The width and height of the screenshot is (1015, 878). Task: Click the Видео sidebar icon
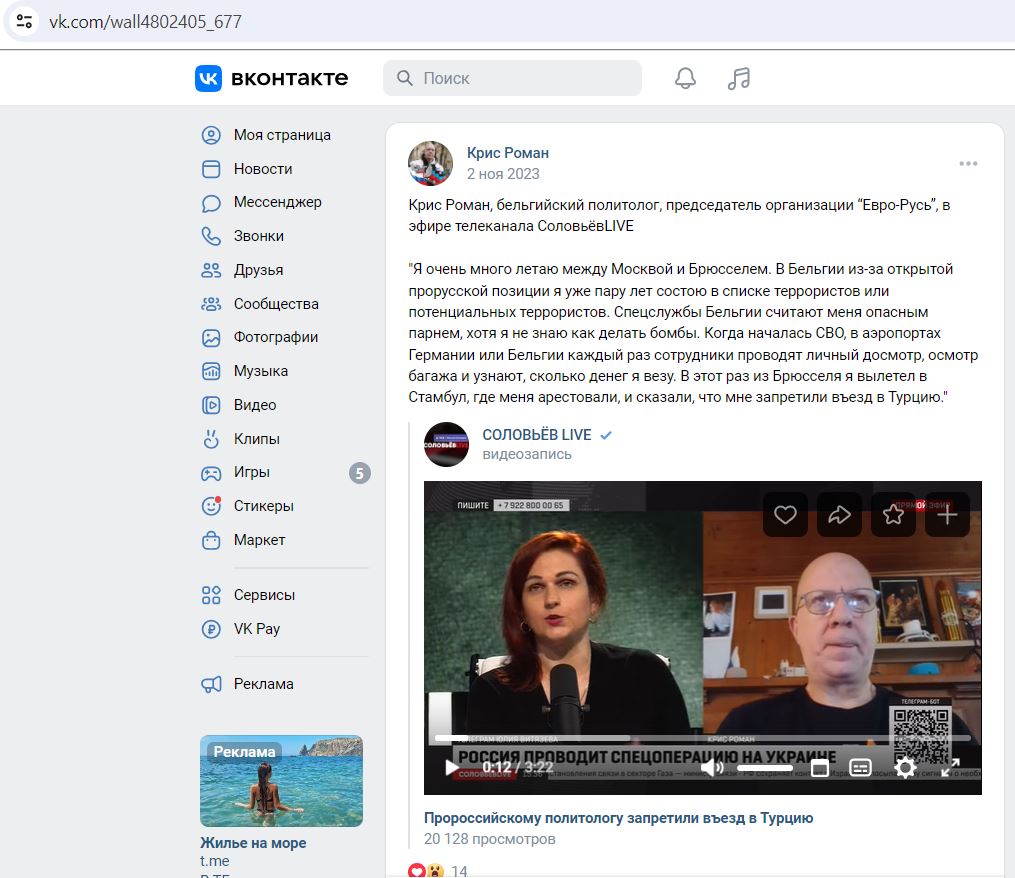tap(211, 405)
